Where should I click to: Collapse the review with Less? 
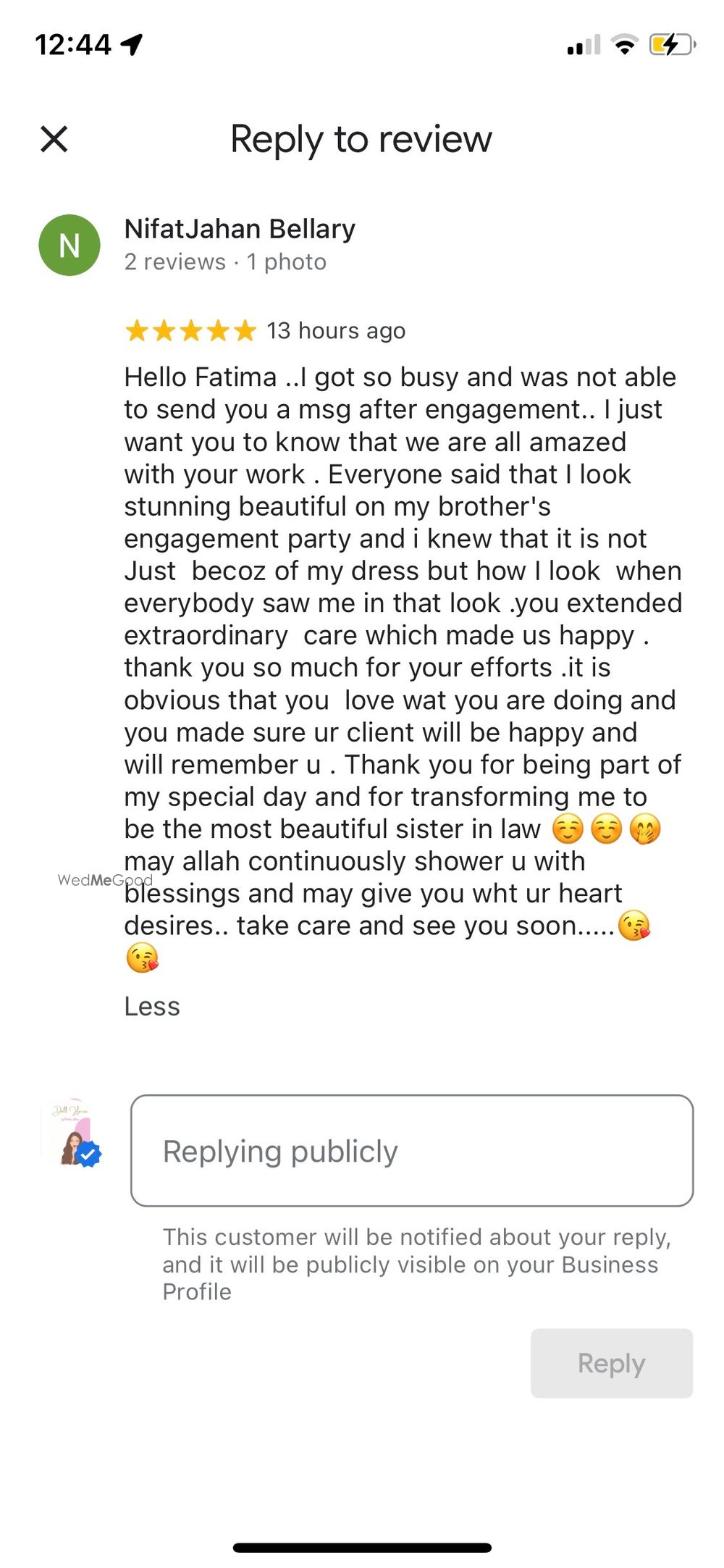152,1006
